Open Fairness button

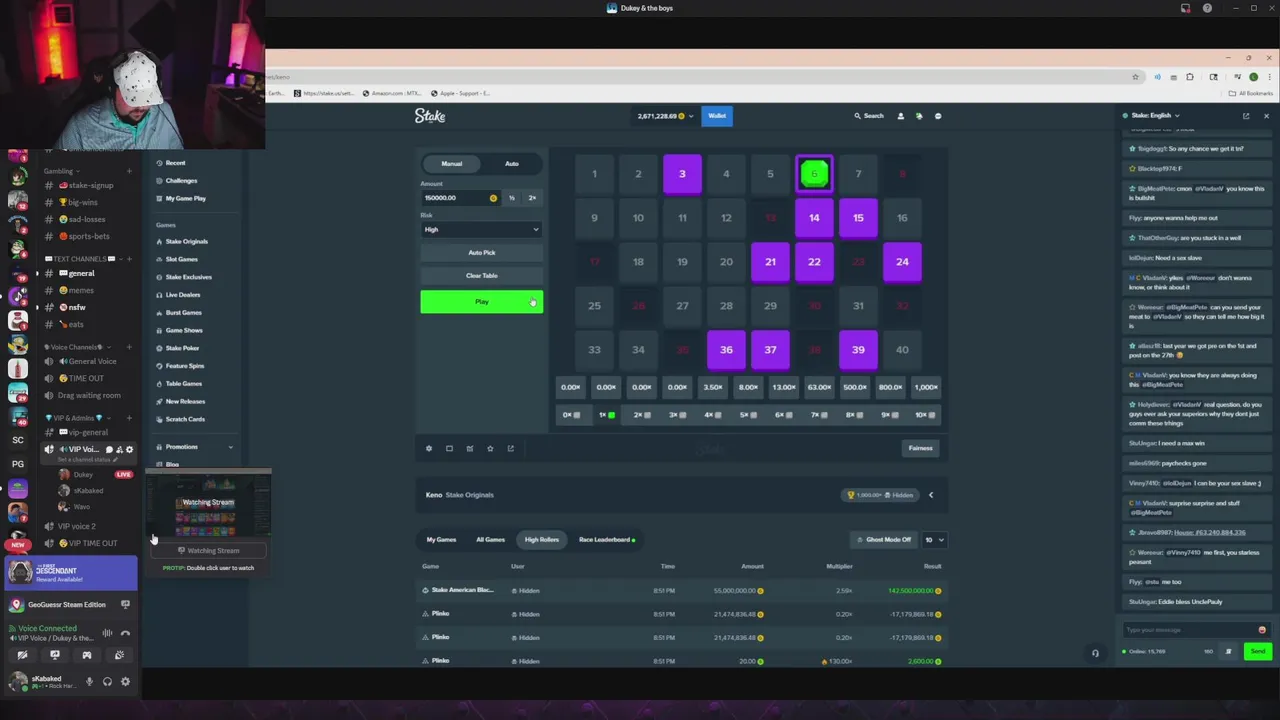pyautogui.click(x=920, y=448)
